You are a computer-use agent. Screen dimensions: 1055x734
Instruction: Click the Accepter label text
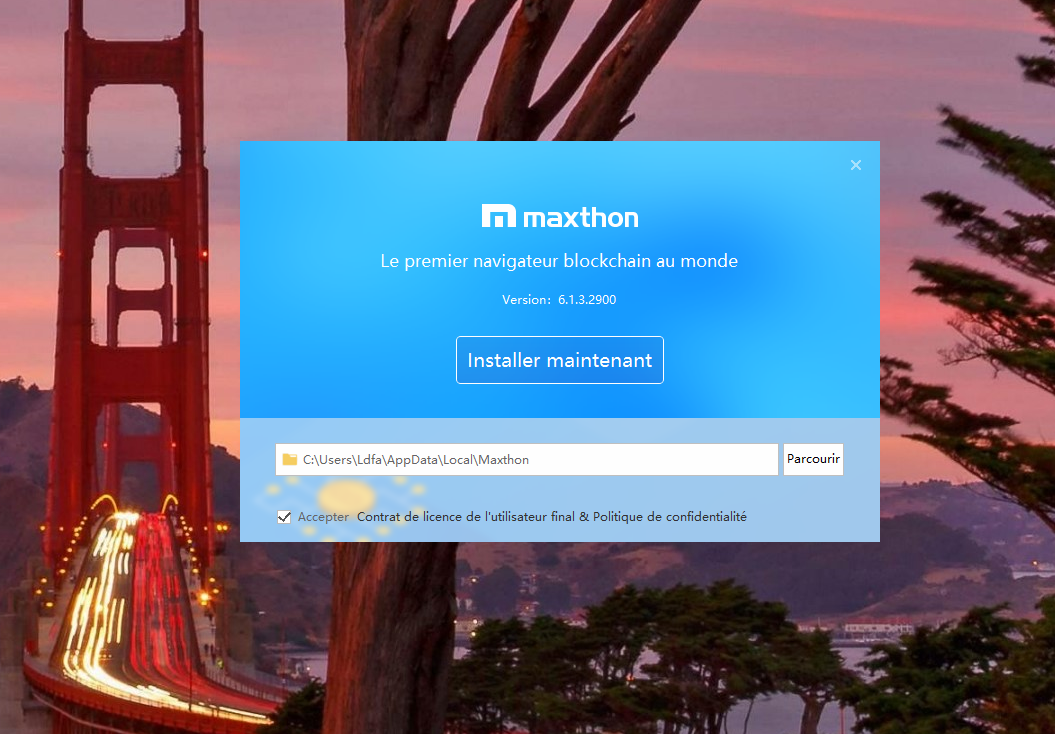pos(324,517)
